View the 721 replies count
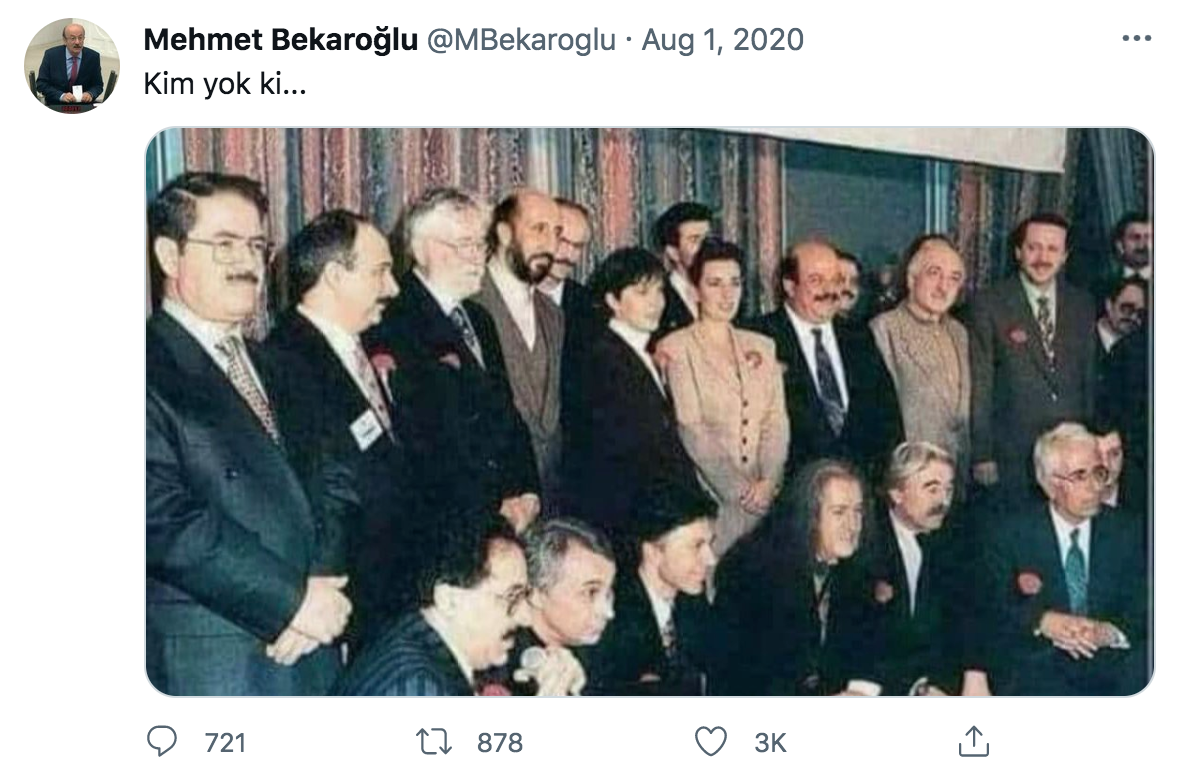Image resolution: width=1184 pixels, height=776 pixels. [x=225, y=743]
